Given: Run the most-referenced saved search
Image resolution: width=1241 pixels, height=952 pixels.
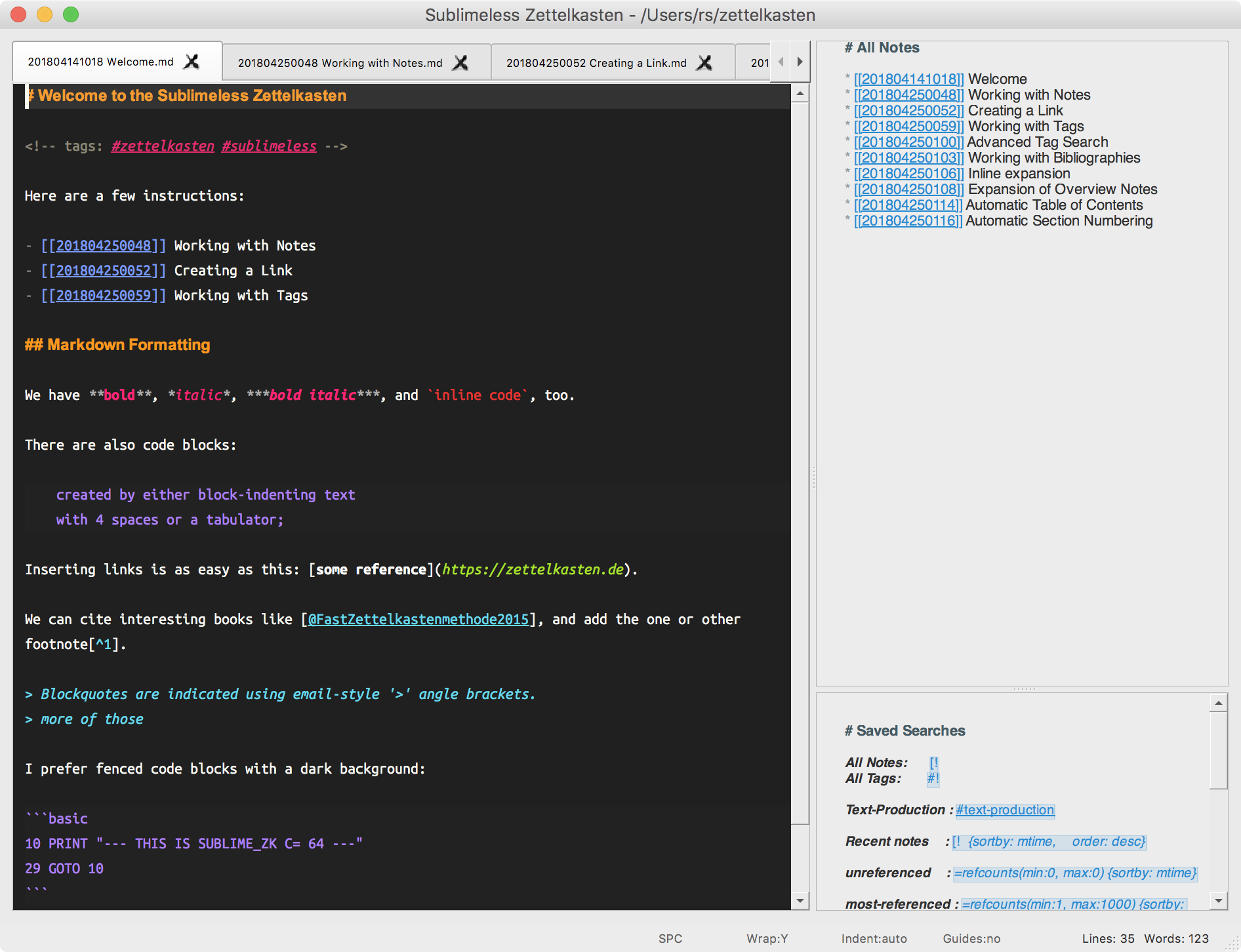Looking at the screenshot, I should click(1073, 904).
